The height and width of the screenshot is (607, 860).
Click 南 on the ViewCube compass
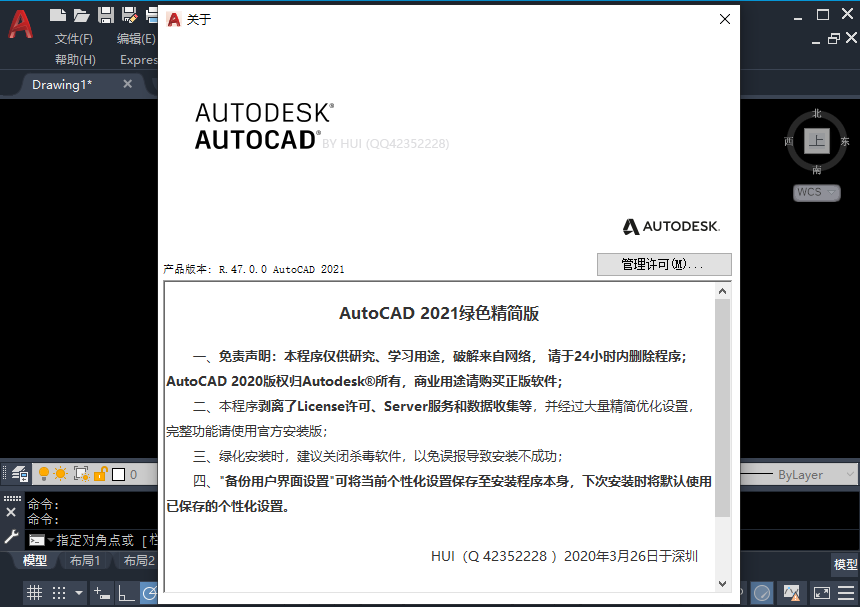pos(817,170)
